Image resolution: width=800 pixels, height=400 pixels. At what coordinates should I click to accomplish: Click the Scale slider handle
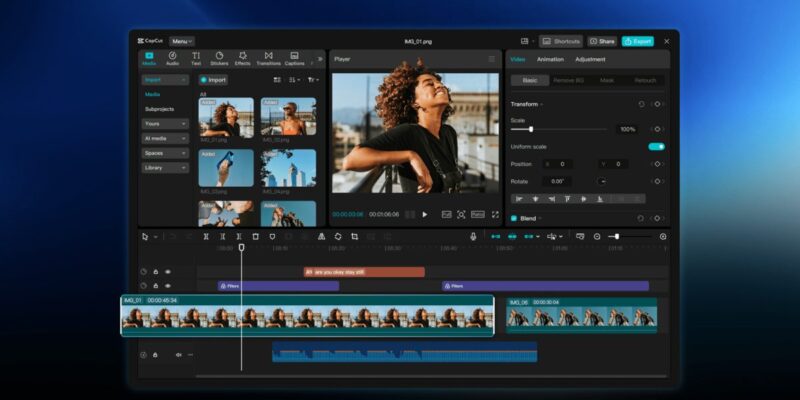[x=531, y=129]
